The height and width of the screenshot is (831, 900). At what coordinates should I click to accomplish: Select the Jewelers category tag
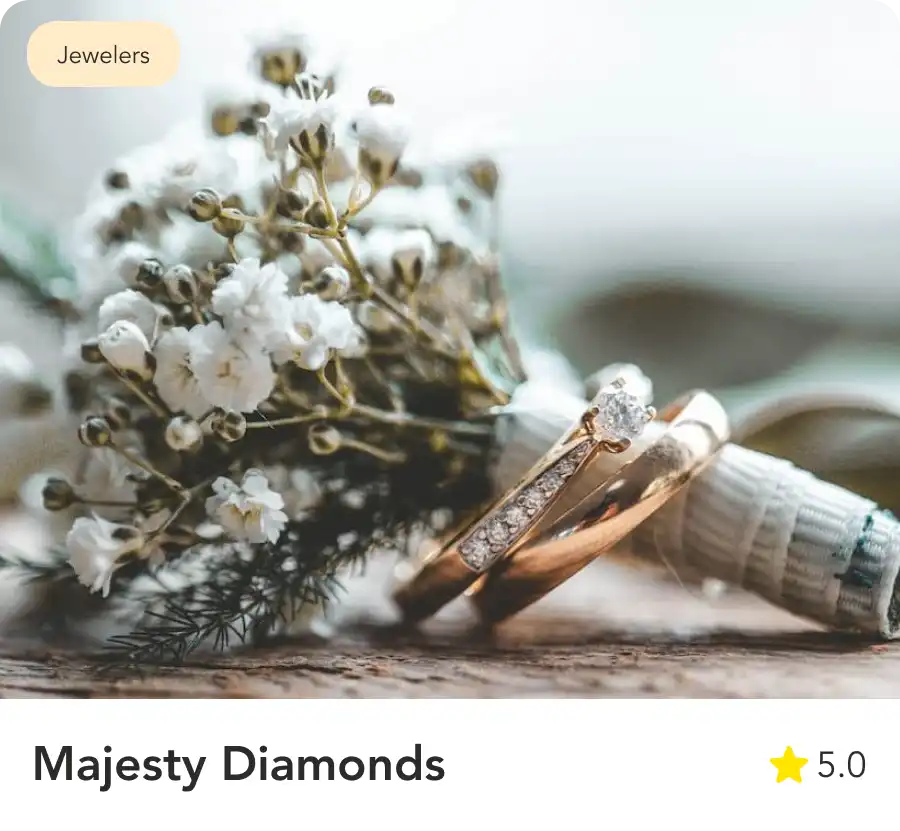[103, 55]
